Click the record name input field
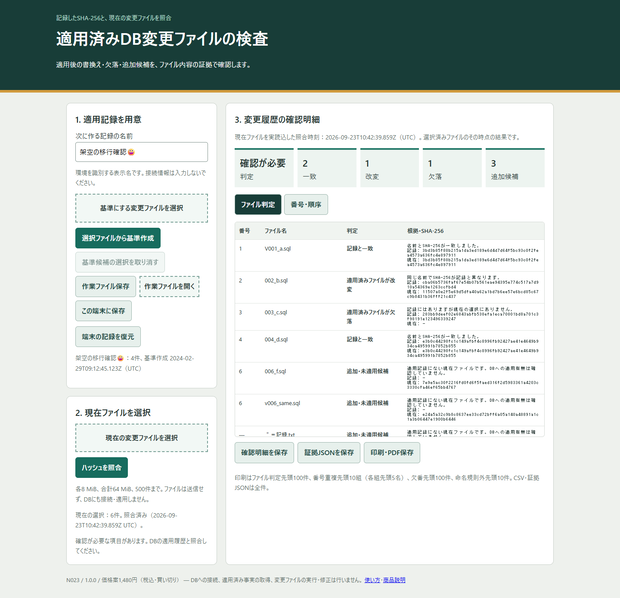 pos(141,152)
